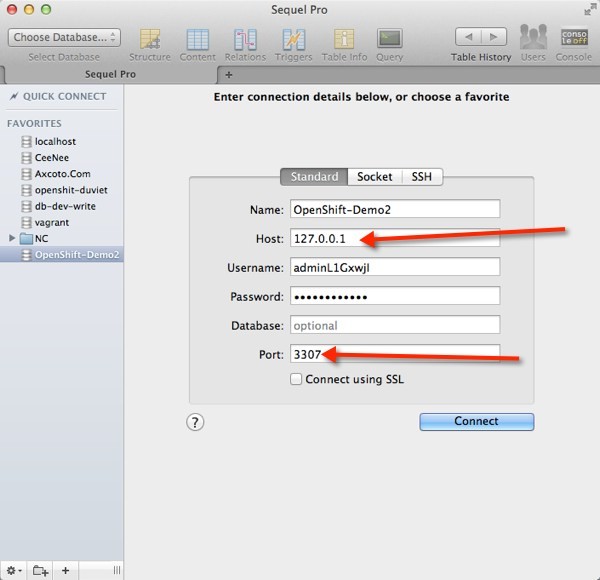This screenshot has width=600, height=580.
Task: Enable Connect using SSL checkbox
Action: [296, 379]
